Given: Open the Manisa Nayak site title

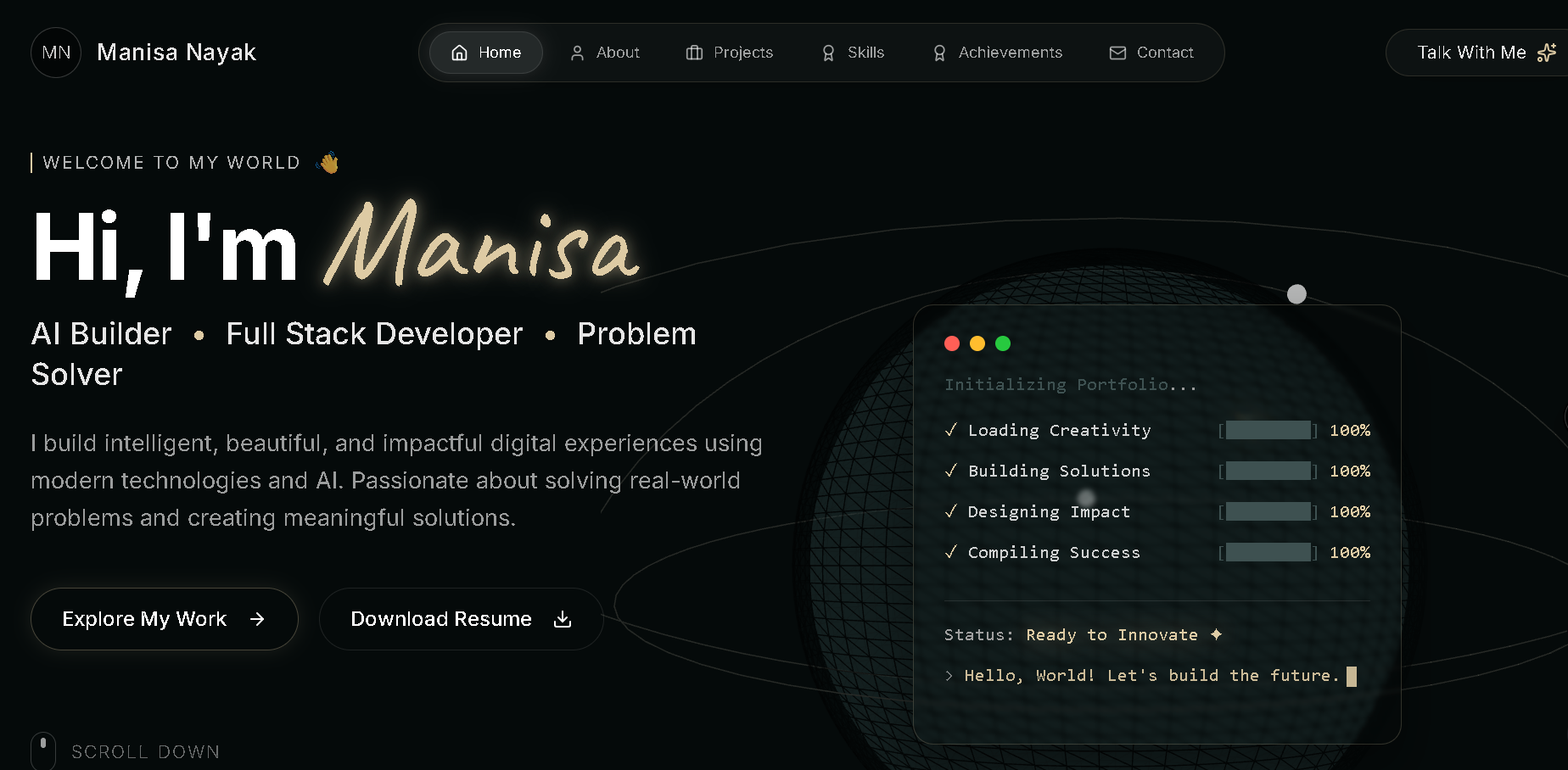Looking at the screenshot, I should click(176, 53).
